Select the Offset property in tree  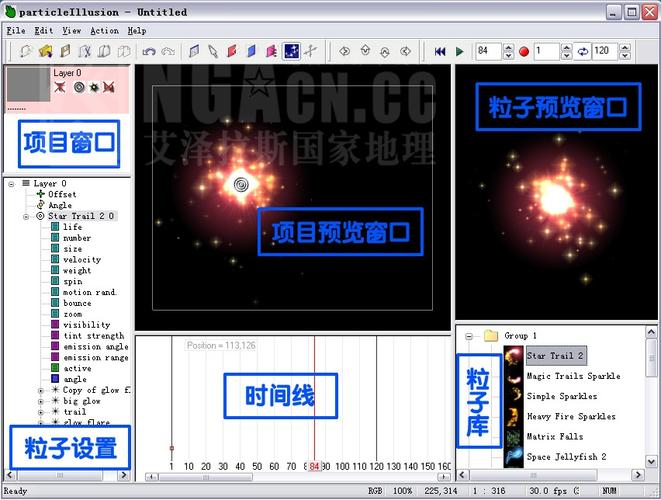[x=62, y=194]
